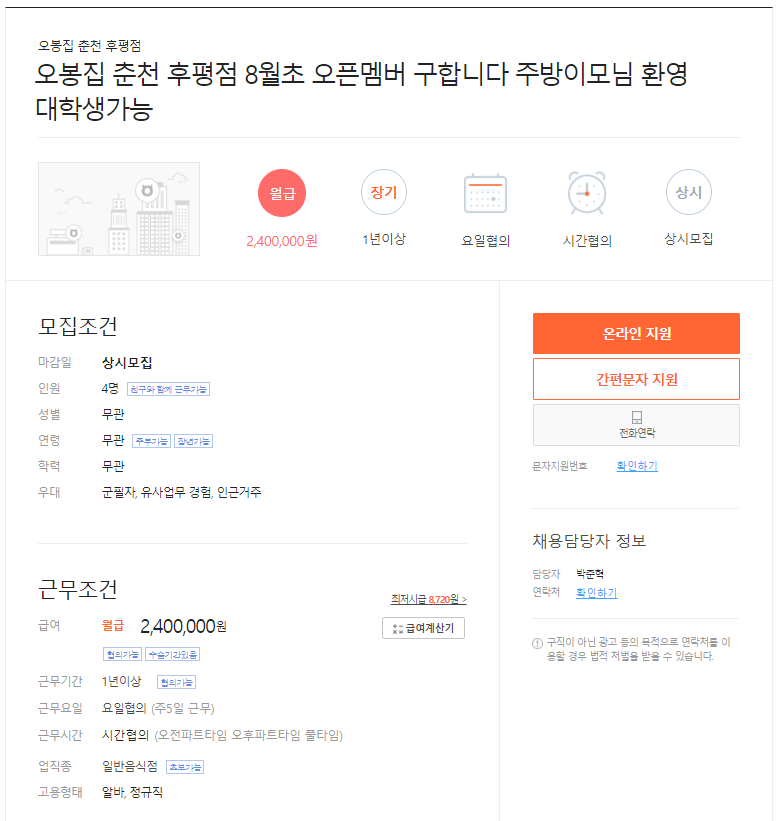Click 전화연락 button
Viewport: 779px width, 821px height.
click(636, 425)
